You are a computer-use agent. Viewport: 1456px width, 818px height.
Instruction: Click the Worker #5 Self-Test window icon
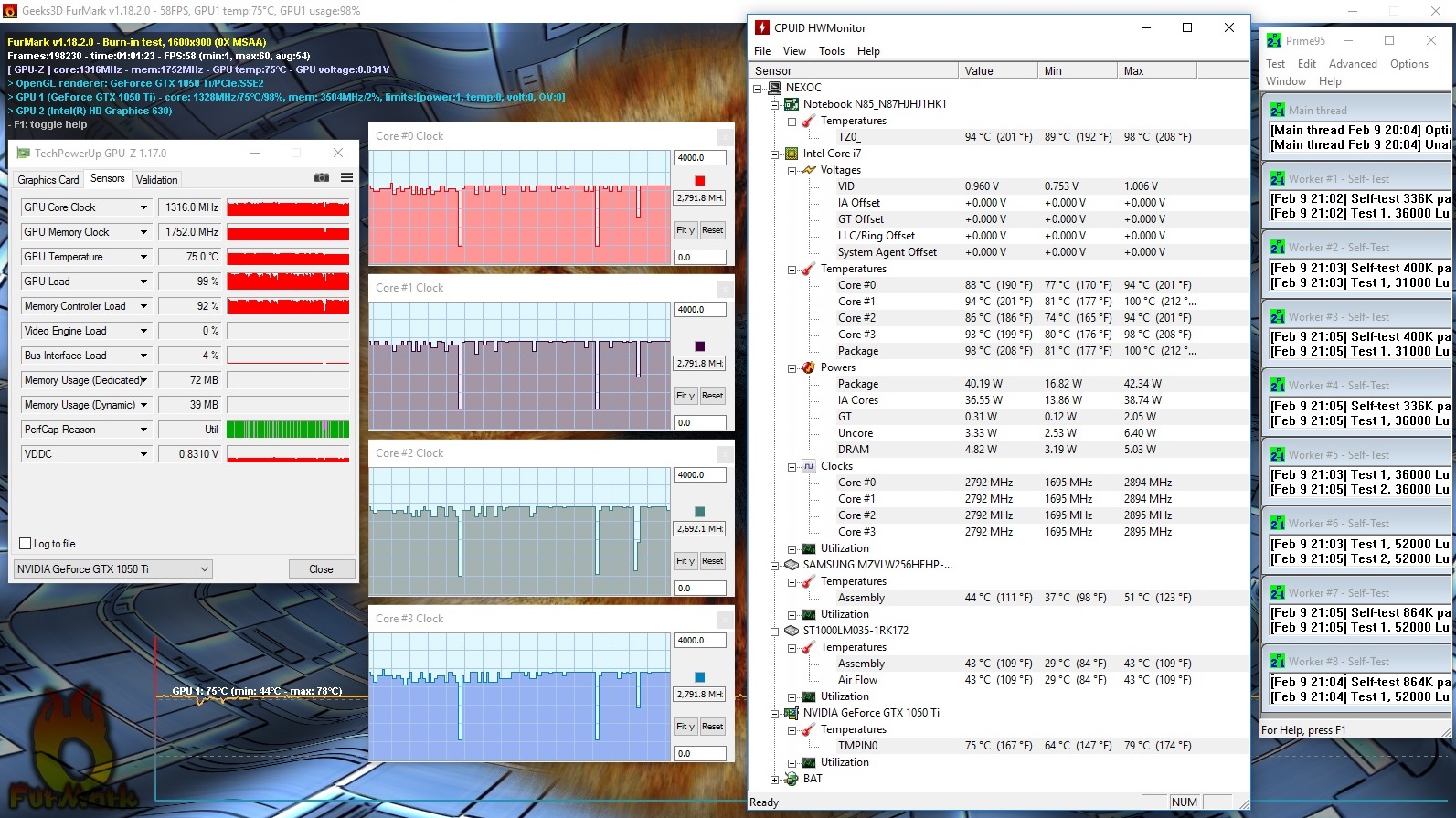[1278, 454]
